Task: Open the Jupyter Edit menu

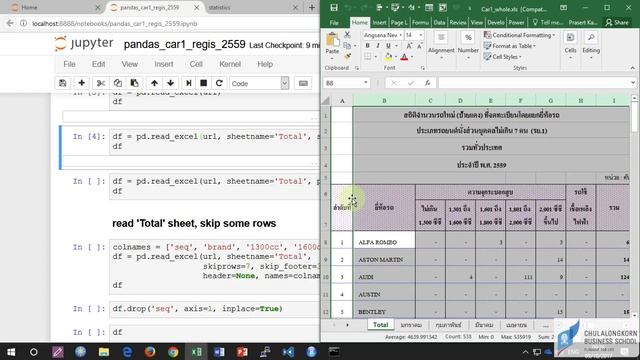Action: click(x=98, y=64)
